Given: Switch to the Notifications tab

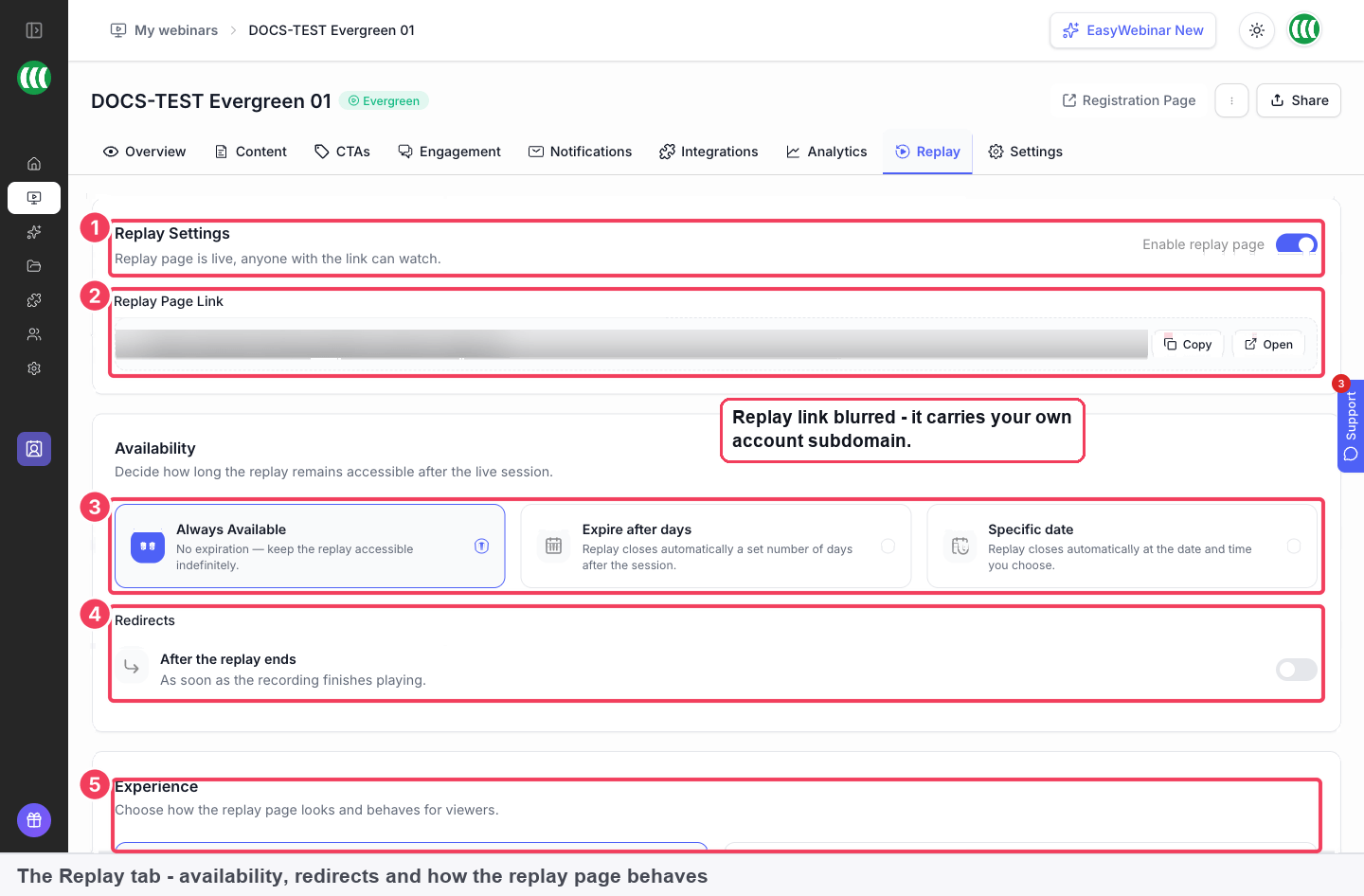Looking at the screenshot, I should pos(580,152).
